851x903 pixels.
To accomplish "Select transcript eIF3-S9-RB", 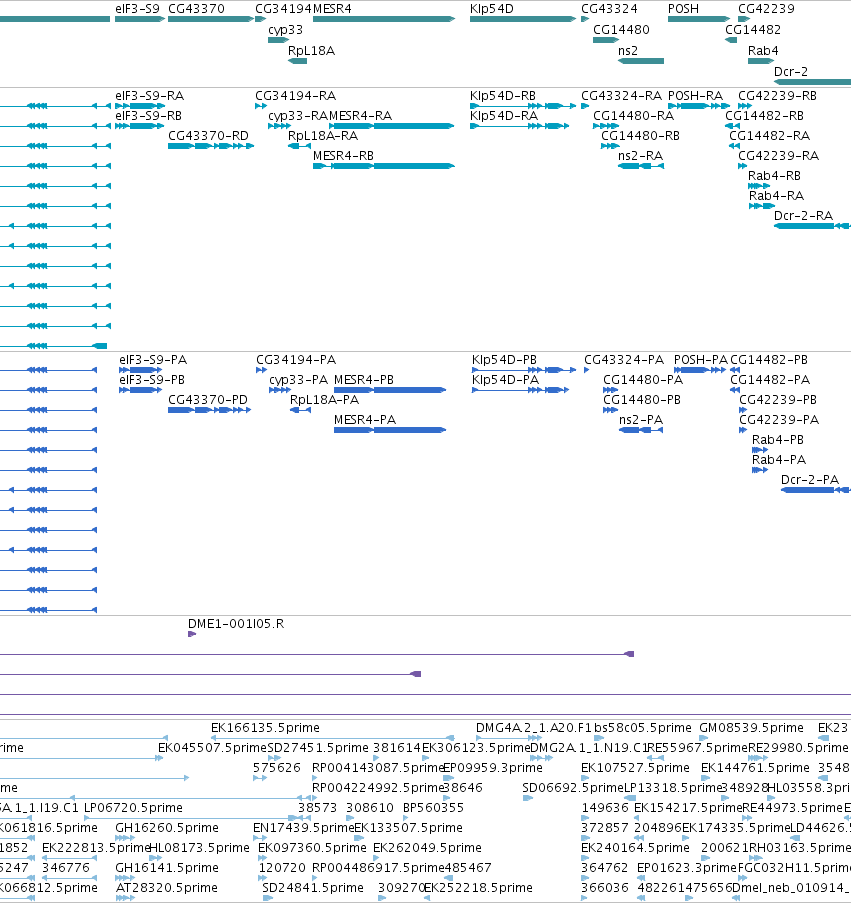I will 140,126.
